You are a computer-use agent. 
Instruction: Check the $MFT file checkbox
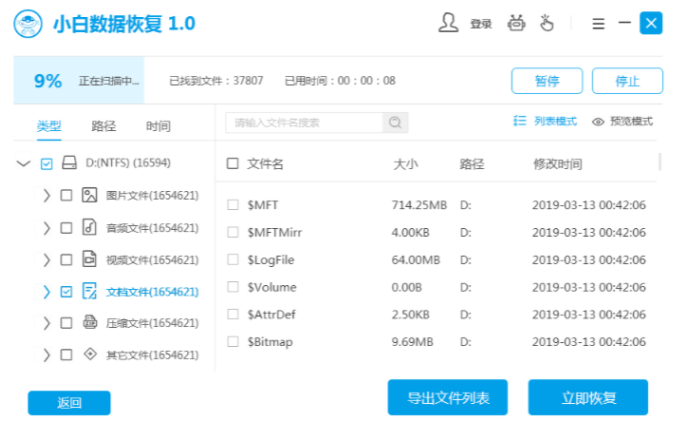(233, 205)
